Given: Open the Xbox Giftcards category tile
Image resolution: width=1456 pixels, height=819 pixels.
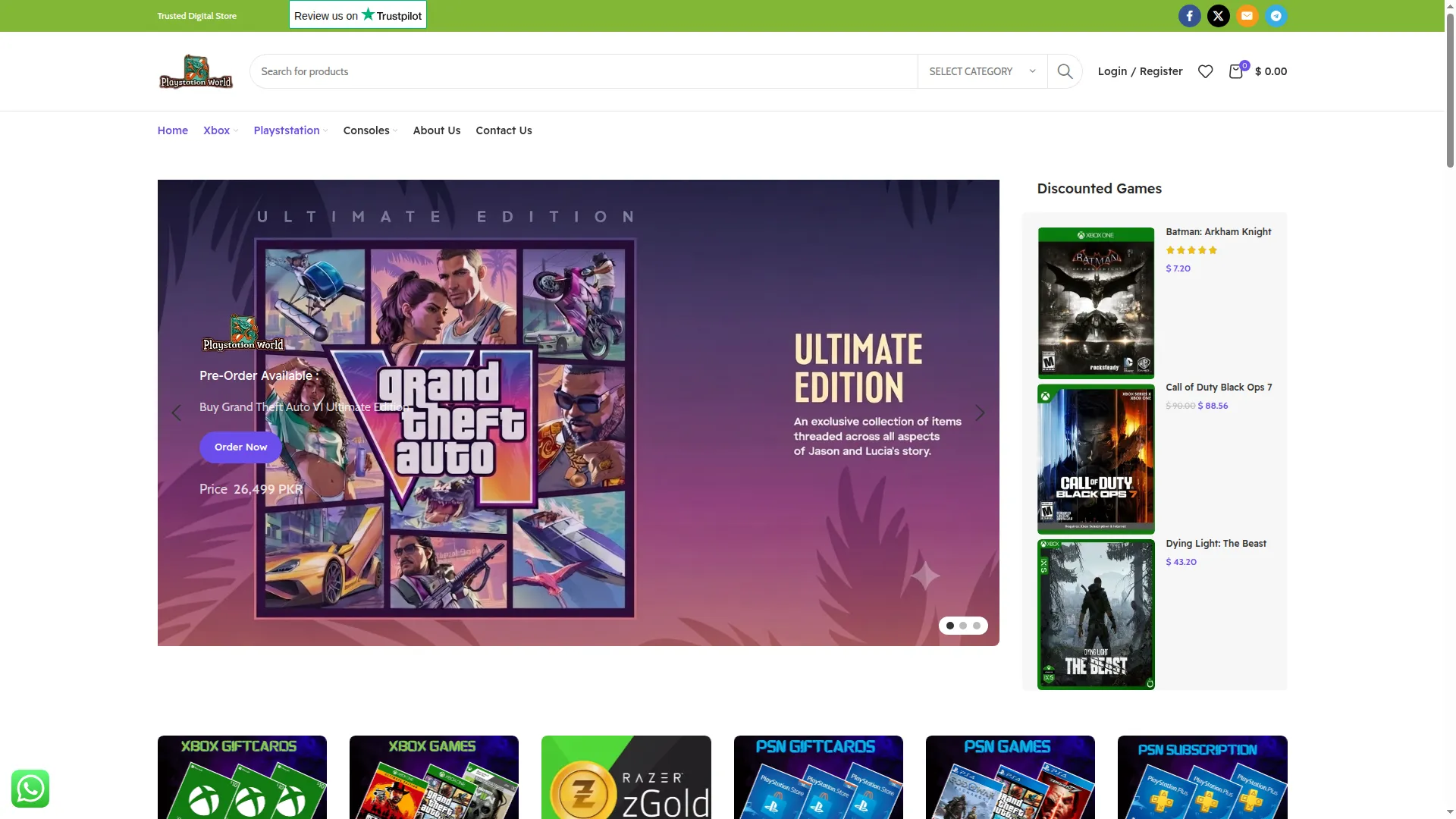Looking at the screenshot, I should 242,777.
